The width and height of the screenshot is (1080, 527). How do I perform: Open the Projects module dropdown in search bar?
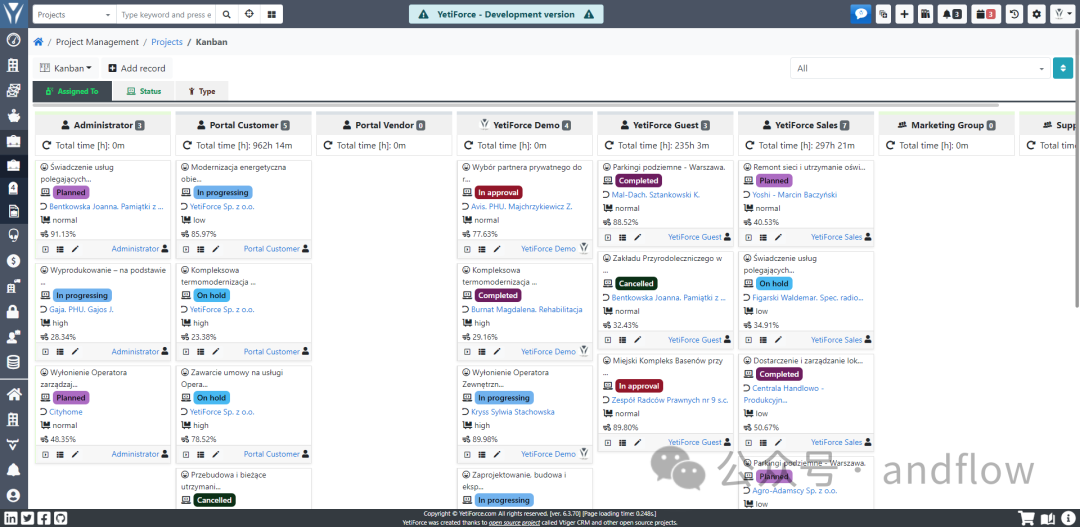[x=74, y=14]
